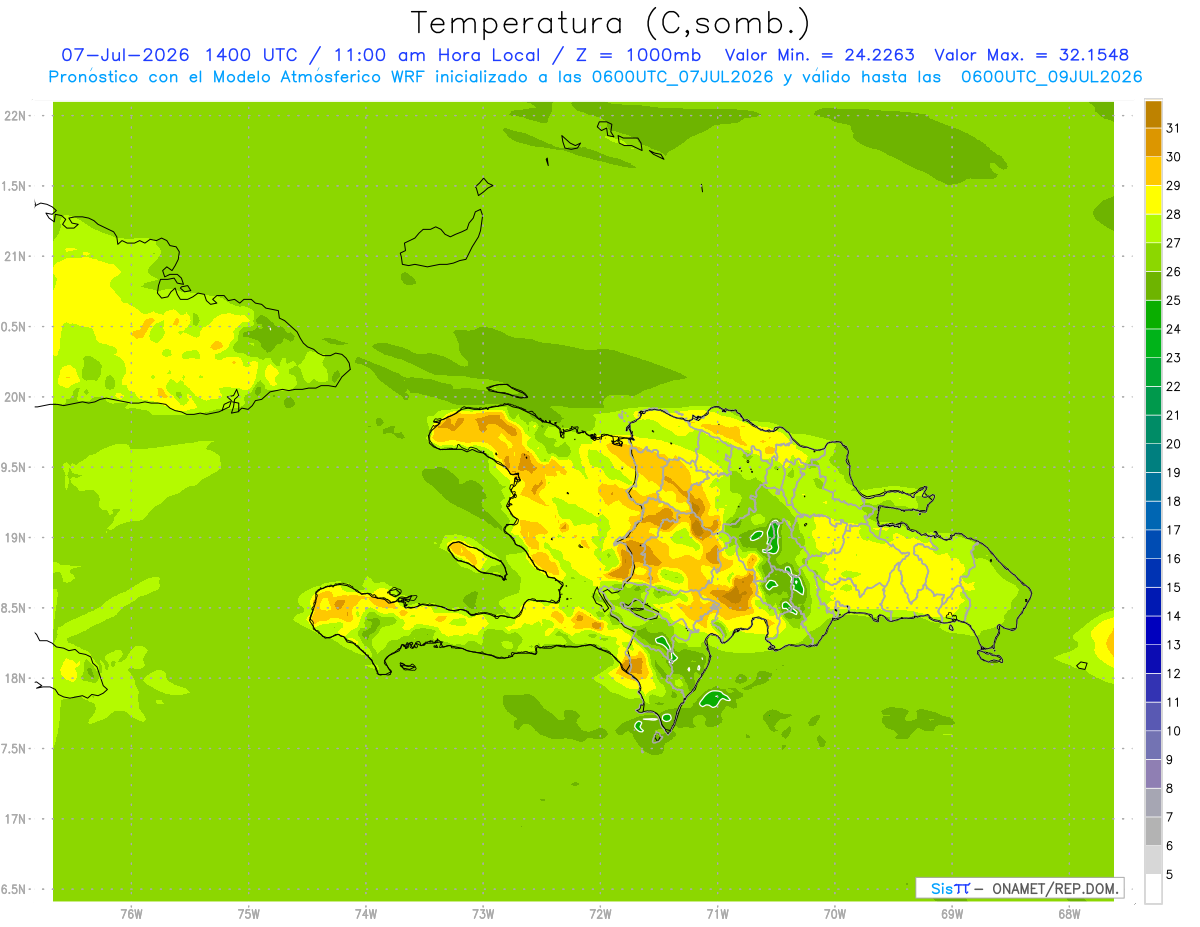Click the legend value label "15"
Screen dimensions: 1200x927
pyautogui.click(x=1174, y=588)
